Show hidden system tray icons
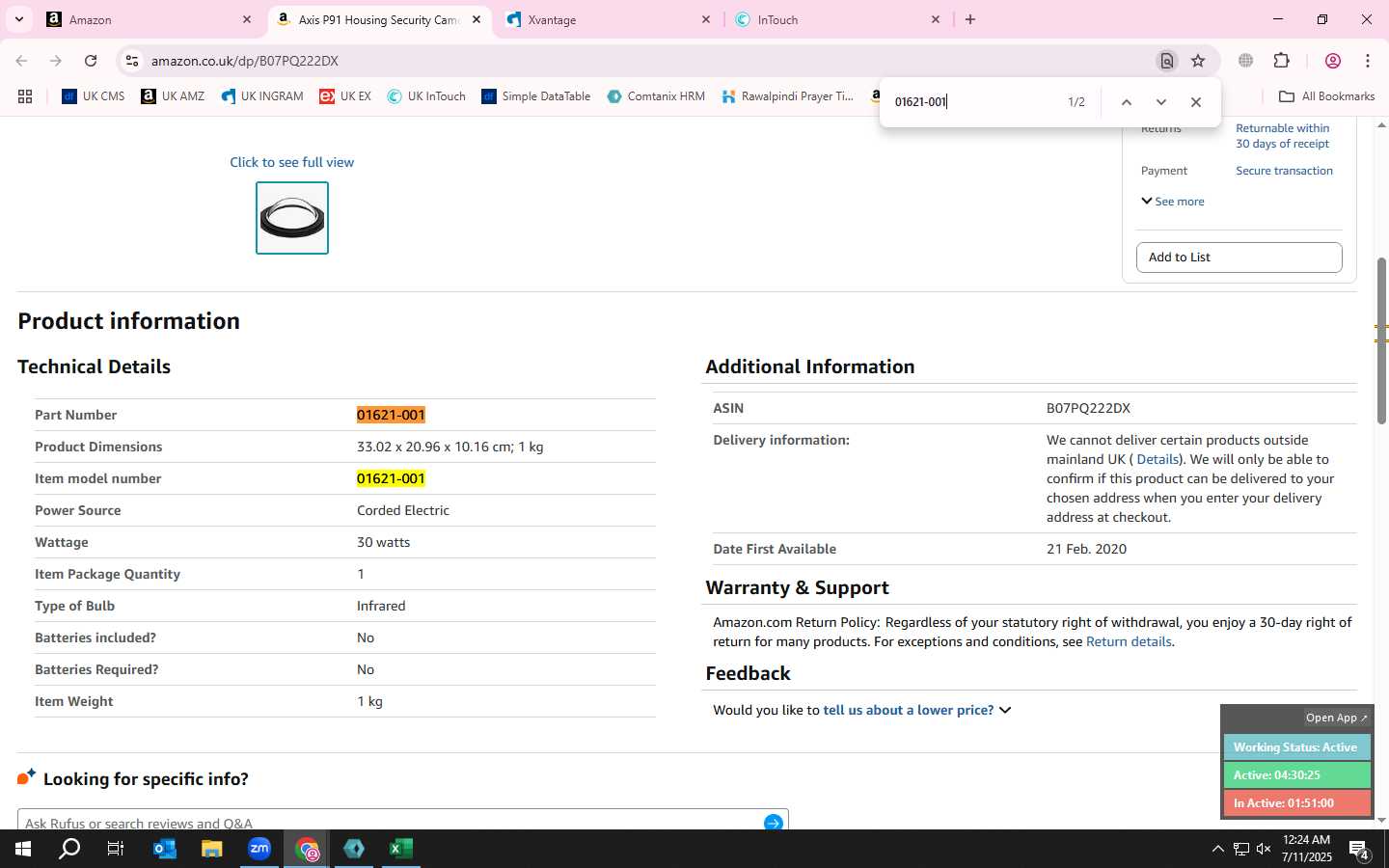 [x=1217, y=849]
